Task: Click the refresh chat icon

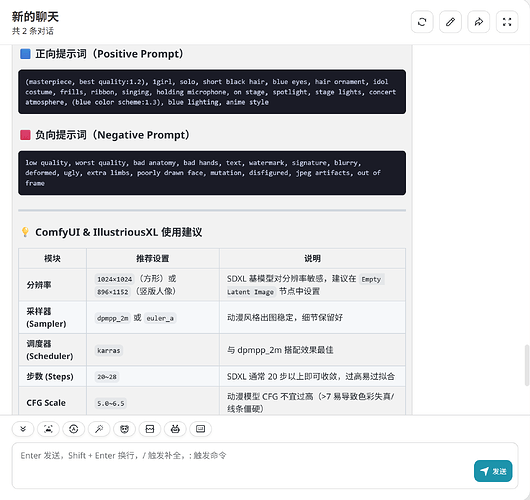Action: pyautogui.click(x=422, y=22)
